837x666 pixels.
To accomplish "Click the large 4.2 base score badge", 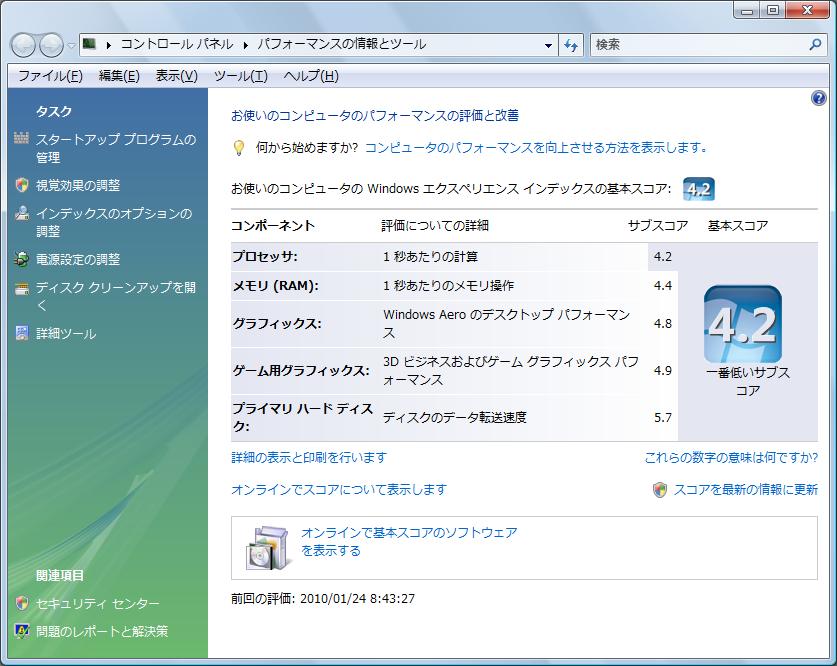I will [743, 324].
